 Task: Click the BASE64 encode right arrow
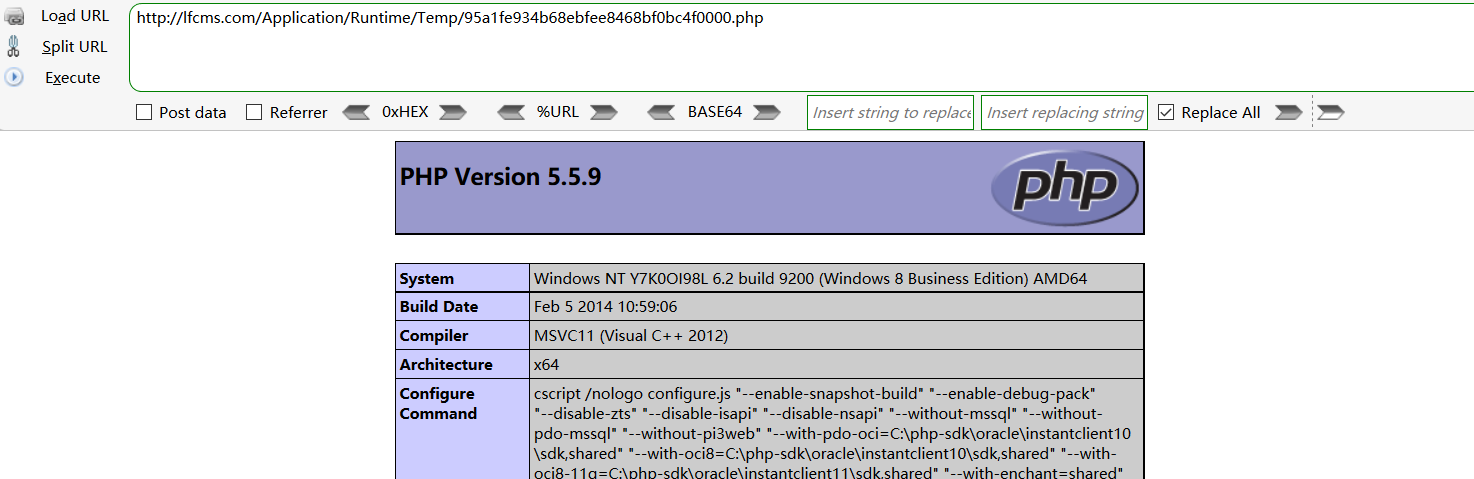[767, 112]
